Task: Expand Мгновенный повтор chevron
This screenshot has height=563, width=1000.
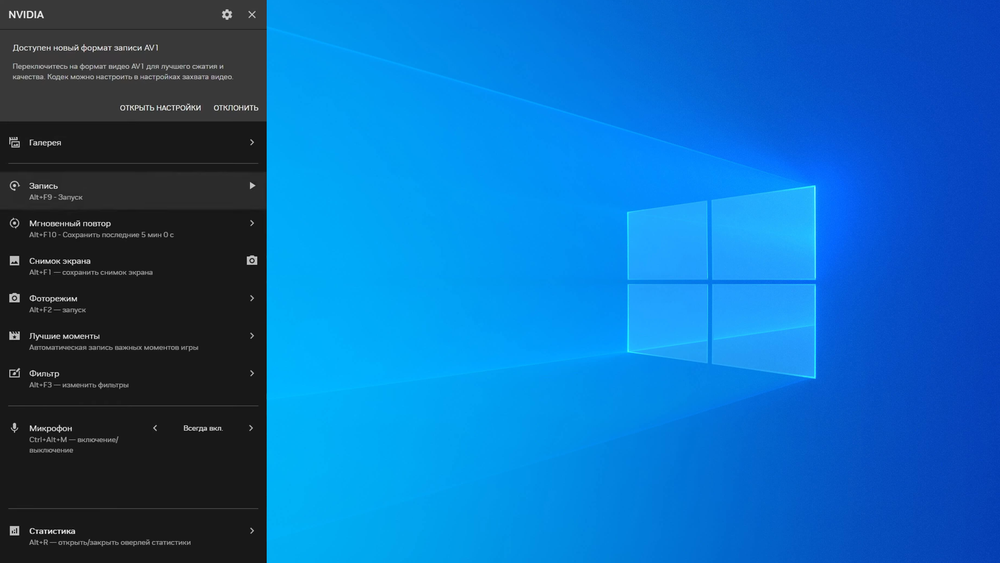Action: pos(252,223)
